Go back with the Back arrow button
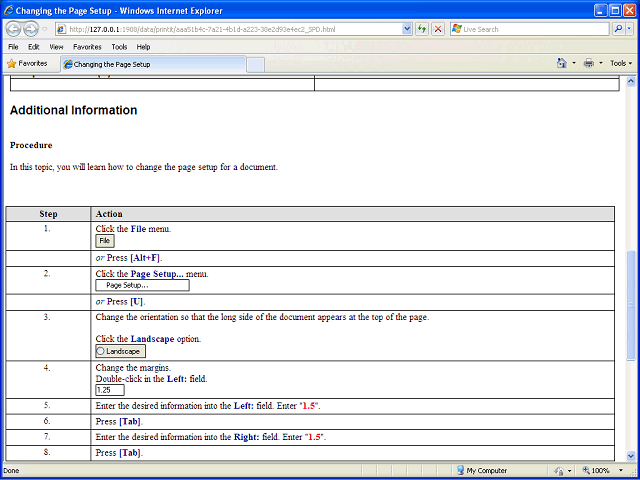The width and height of the screenshot is (640, 480). [x=13, y=29]
